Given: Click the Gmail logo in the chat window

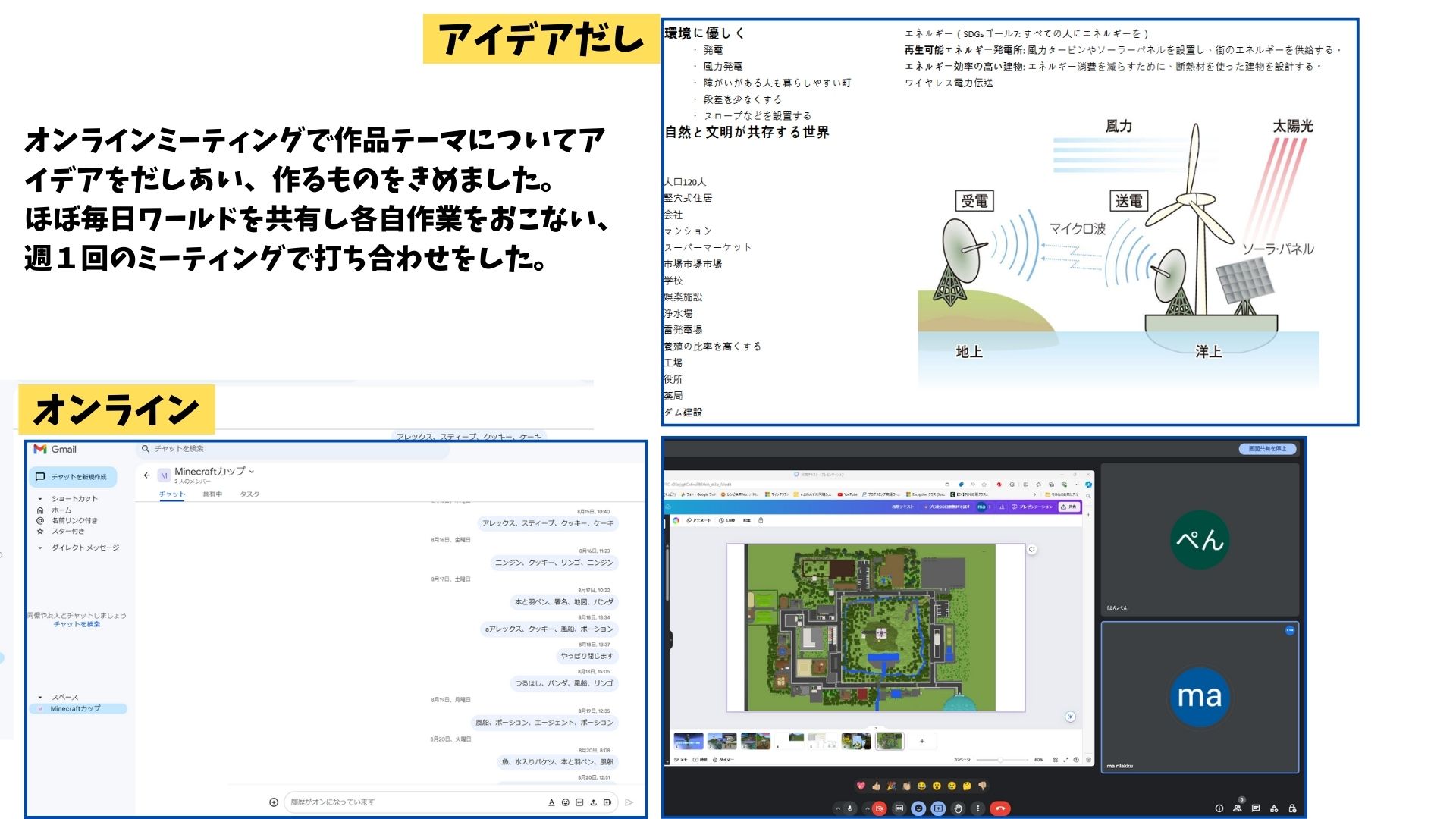Looking at the screenshot, I should click(x=55, y=449).
